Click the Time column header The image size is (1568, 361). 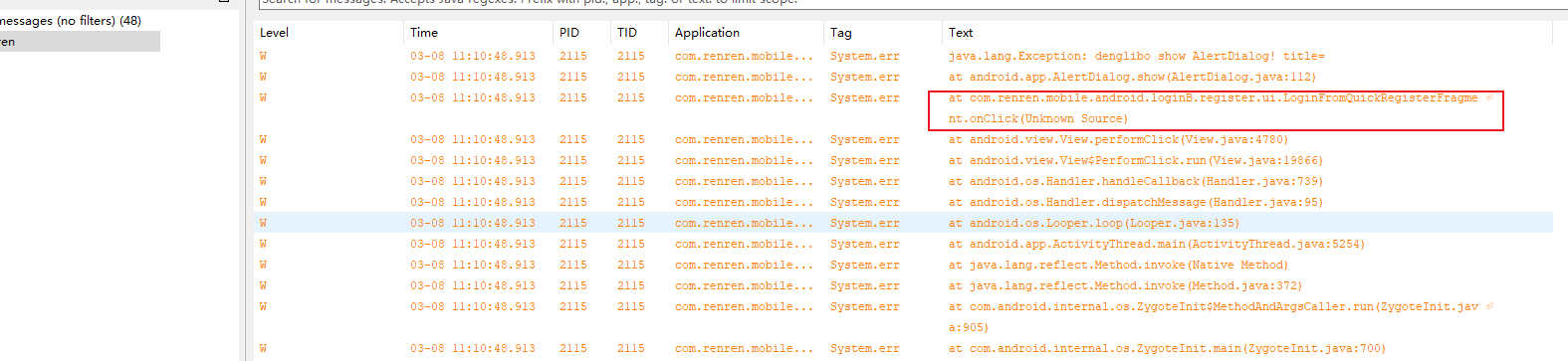click(x=424, y=33)
